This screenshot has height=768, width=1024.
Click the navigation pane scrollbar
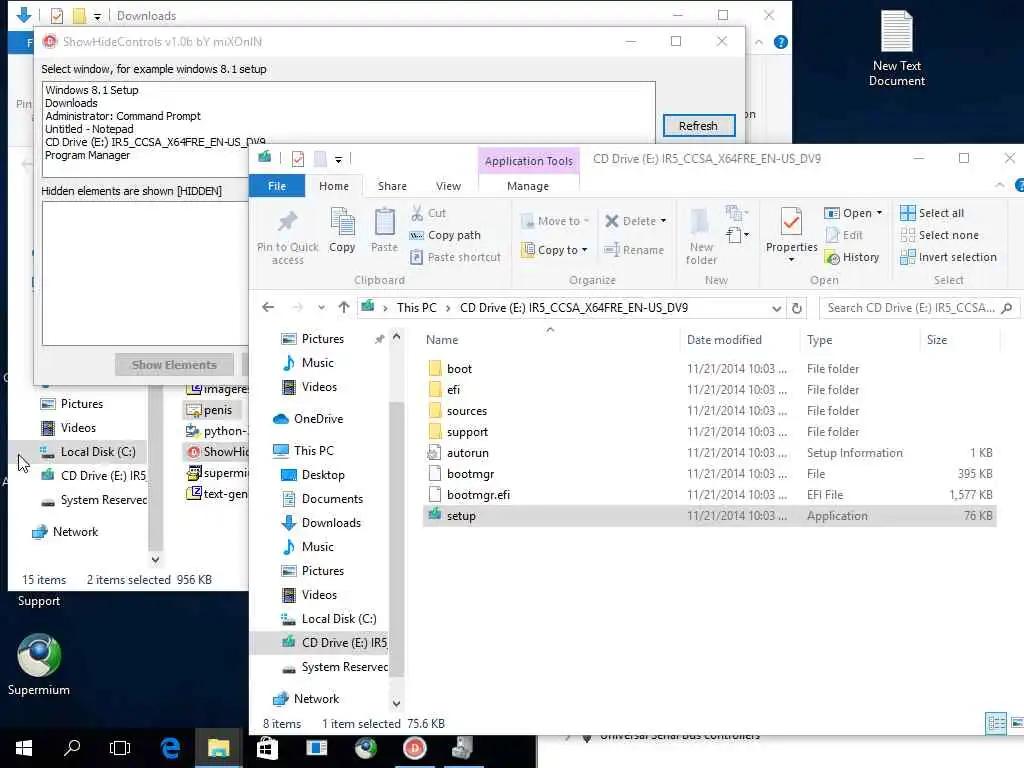[x=396, y=539]
